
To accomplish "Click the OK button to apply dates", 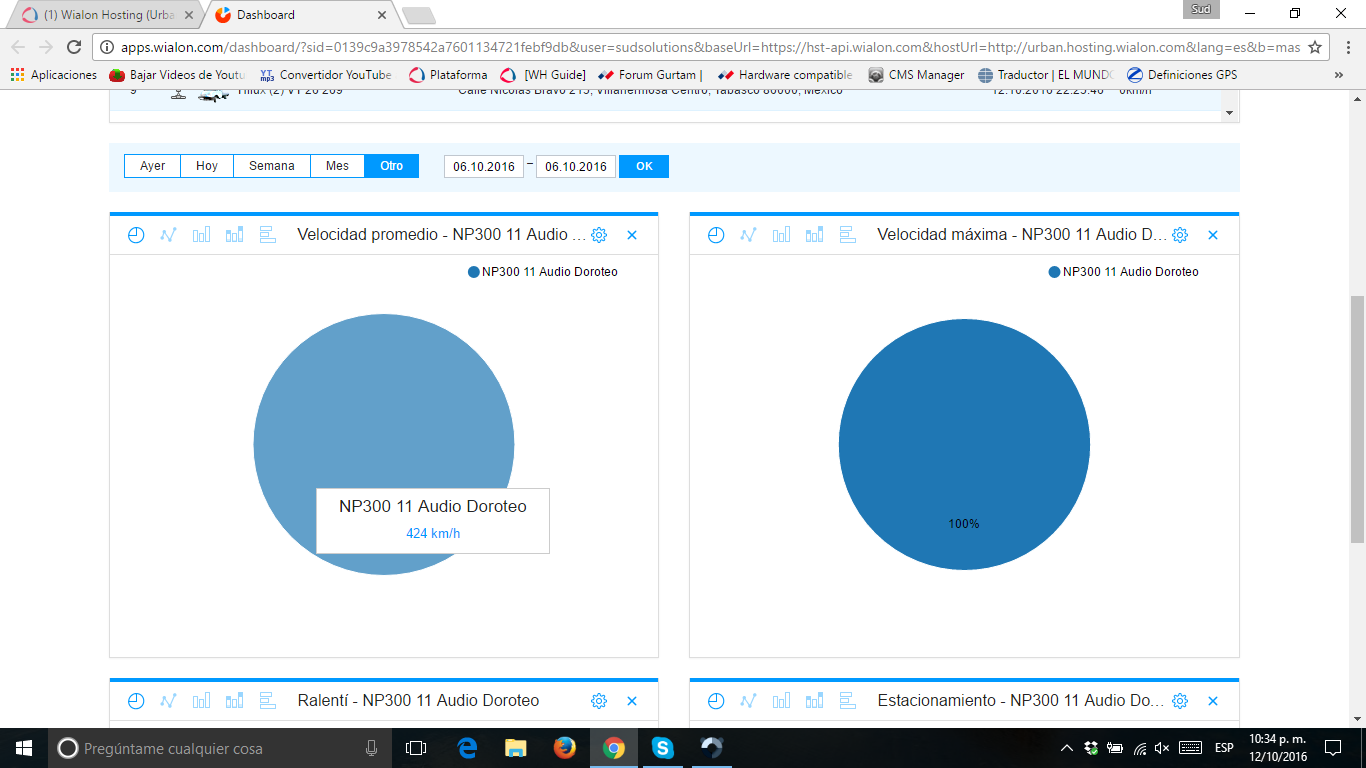I will (x=644, y=166).
